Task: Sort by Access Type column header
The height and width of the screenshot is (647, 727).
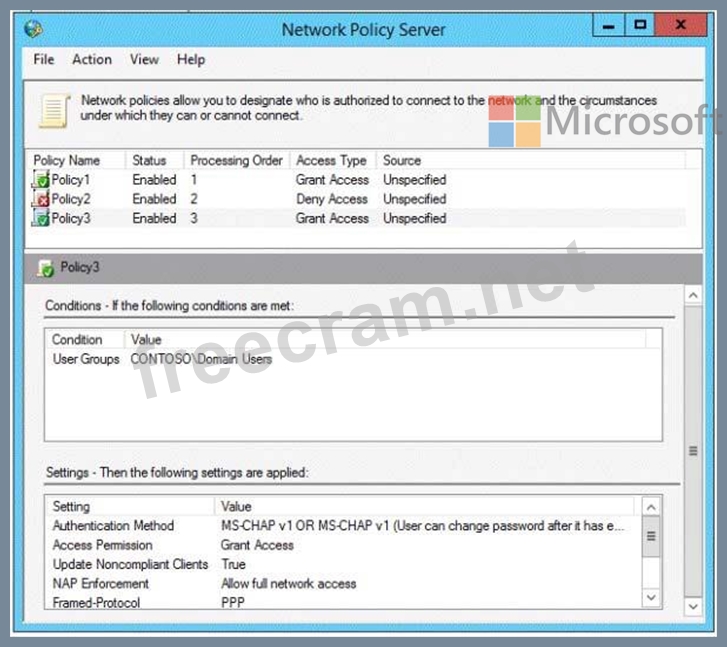Action: [x=332, y=160]
